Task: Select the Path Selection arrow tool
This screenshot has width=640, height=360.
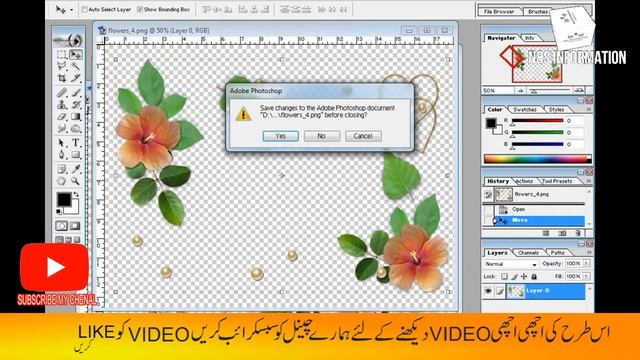Action: coord(62,143)
